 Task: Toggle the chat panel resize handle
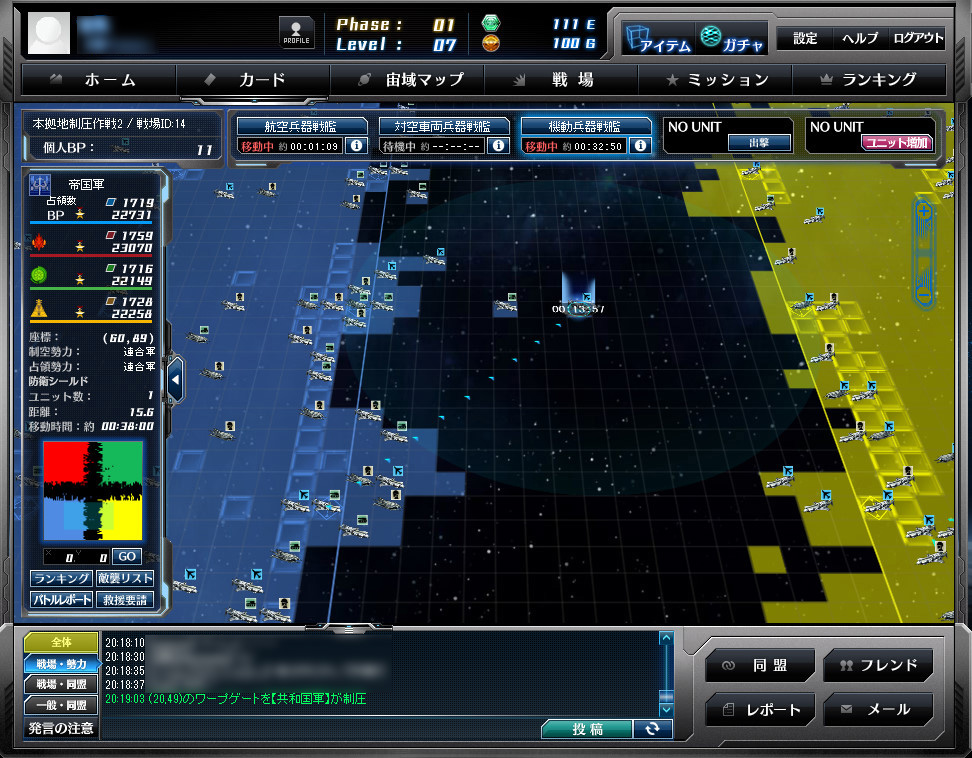click(349, 628)
